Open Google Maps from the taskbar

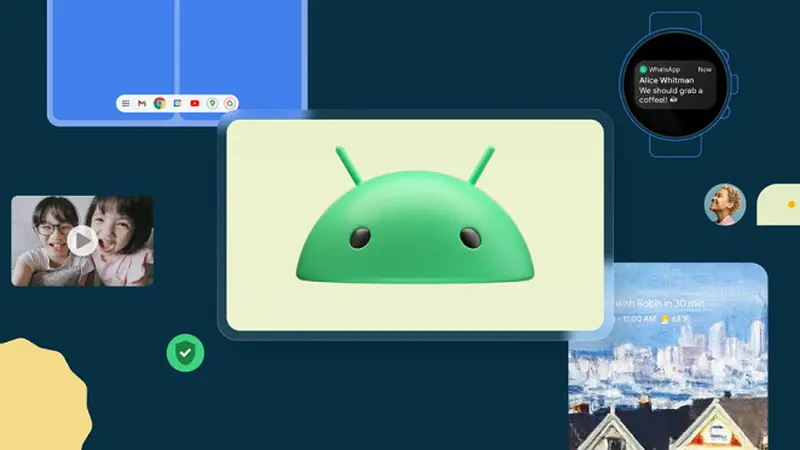[212, 103]
